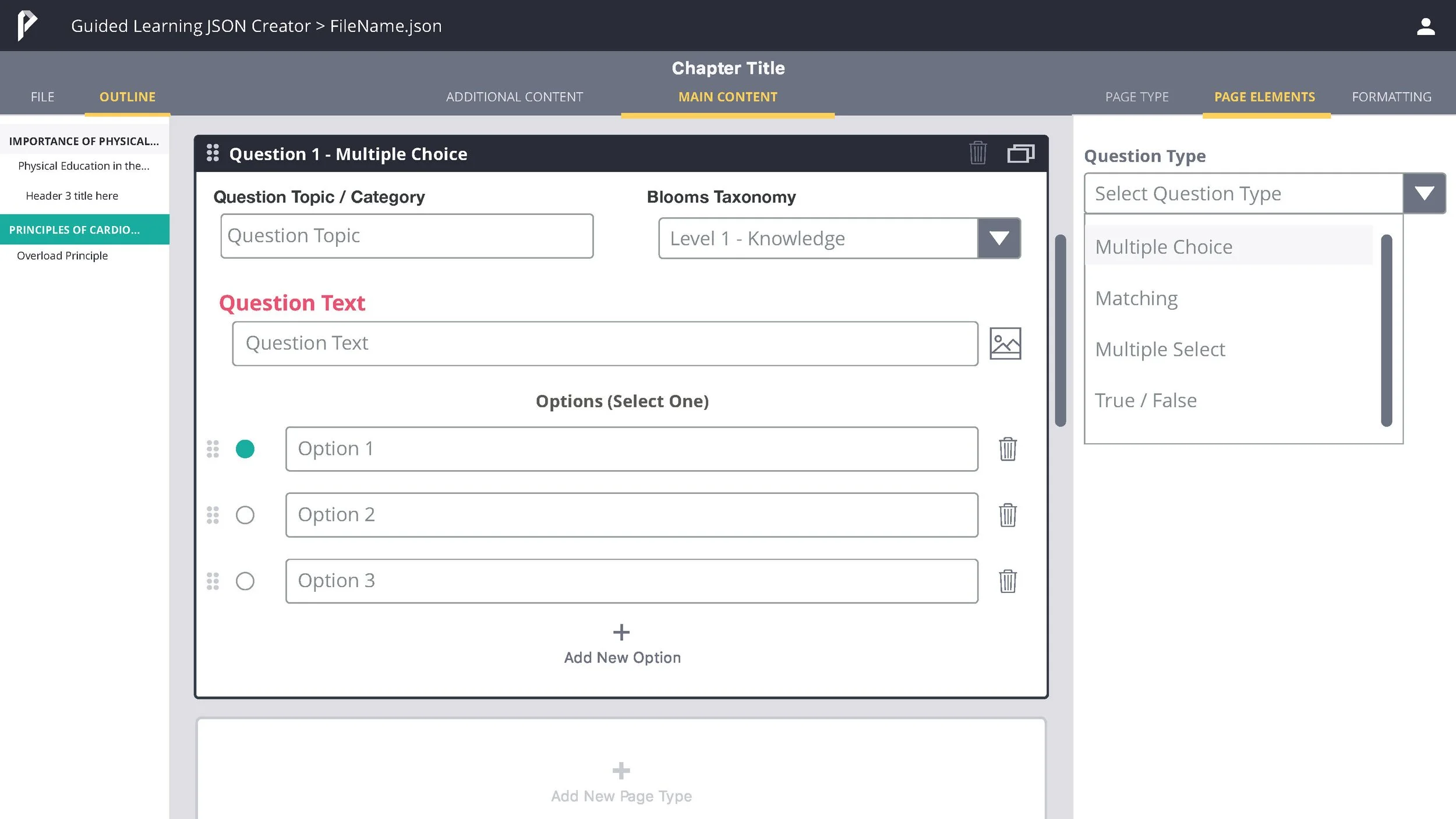Screen dimensions: 1456x819
Task: Open the Additional Content tab
Action: (x=514, y=97)
